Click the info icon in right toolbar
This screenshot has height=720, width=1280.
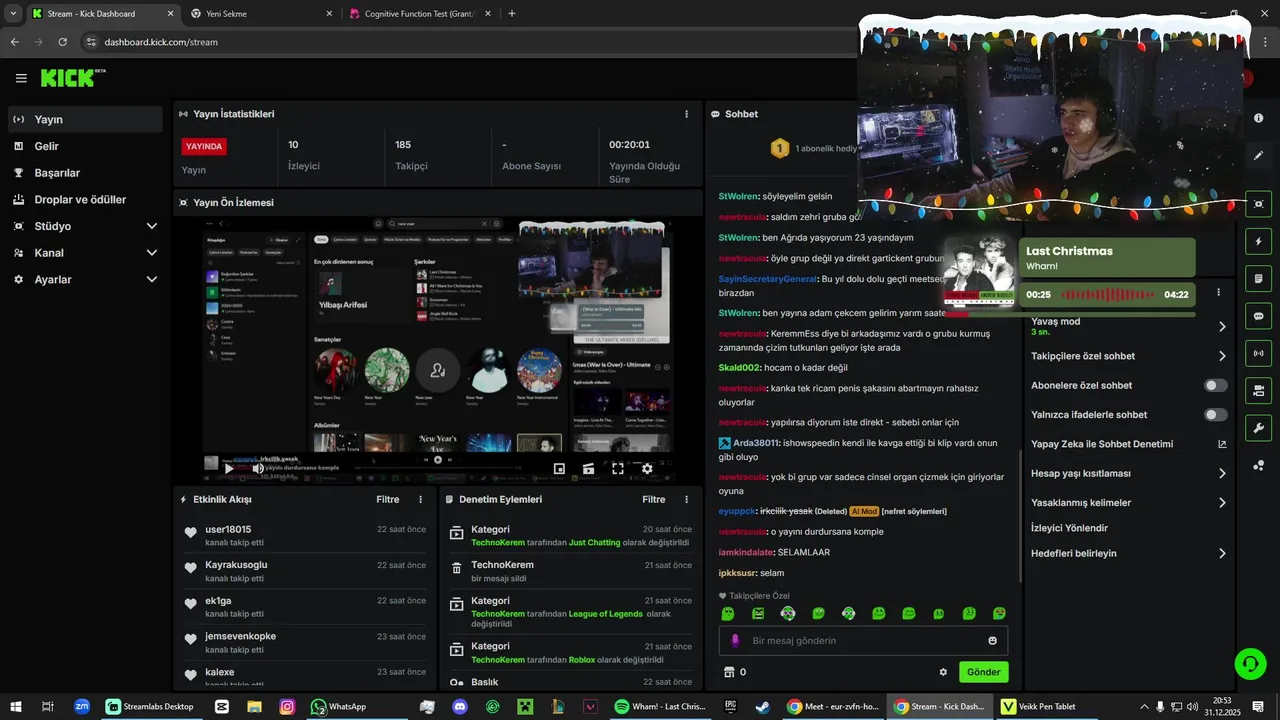point(1258,118)
